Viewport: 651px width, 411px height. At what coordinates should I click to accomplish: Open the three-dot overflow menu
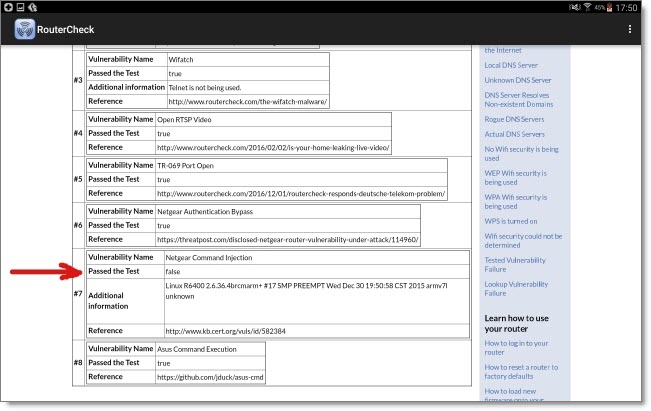(629, 29)
